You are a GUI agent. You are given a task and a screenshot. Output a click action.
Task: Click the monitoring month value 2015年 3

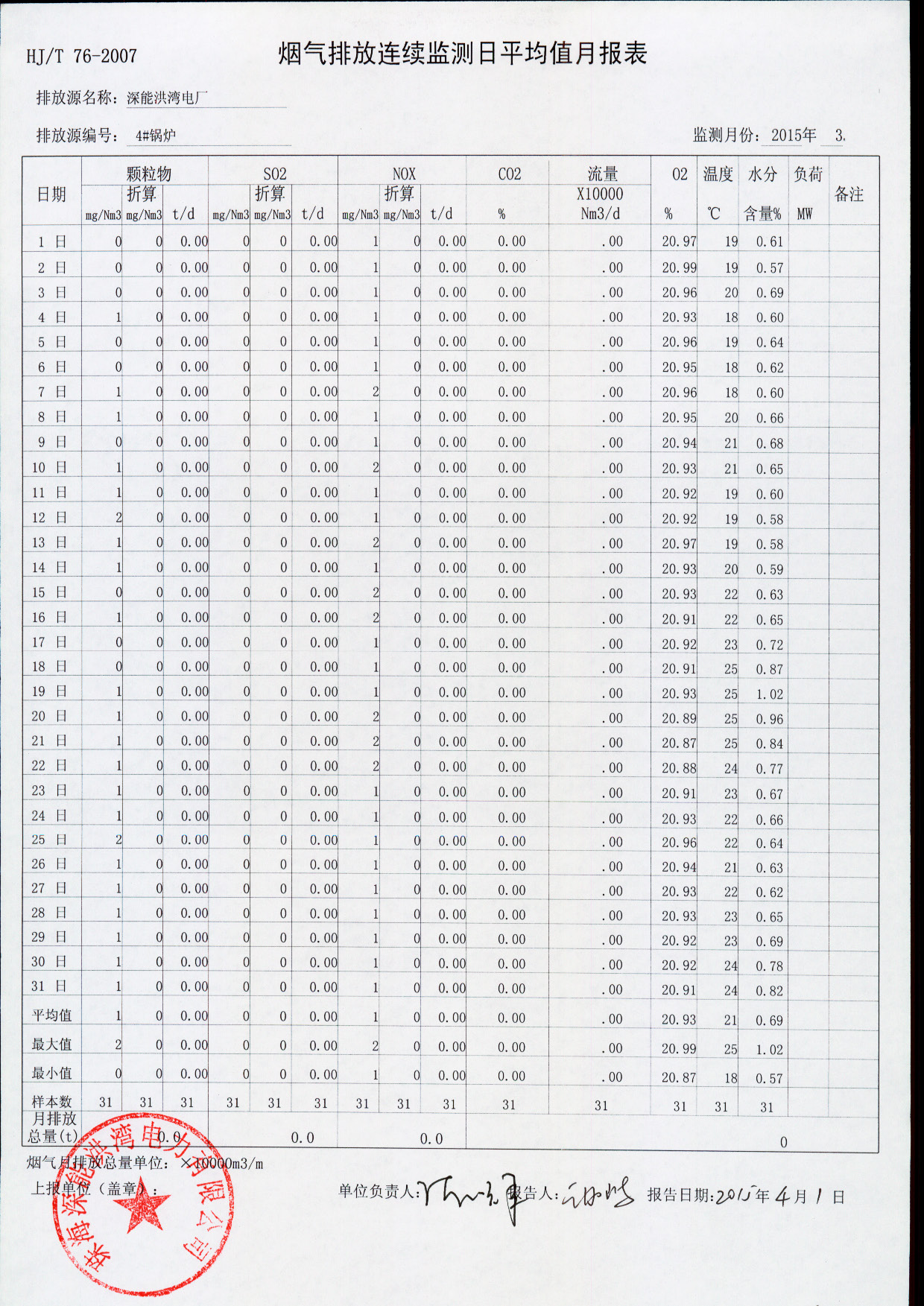click(x=808, y=136)
